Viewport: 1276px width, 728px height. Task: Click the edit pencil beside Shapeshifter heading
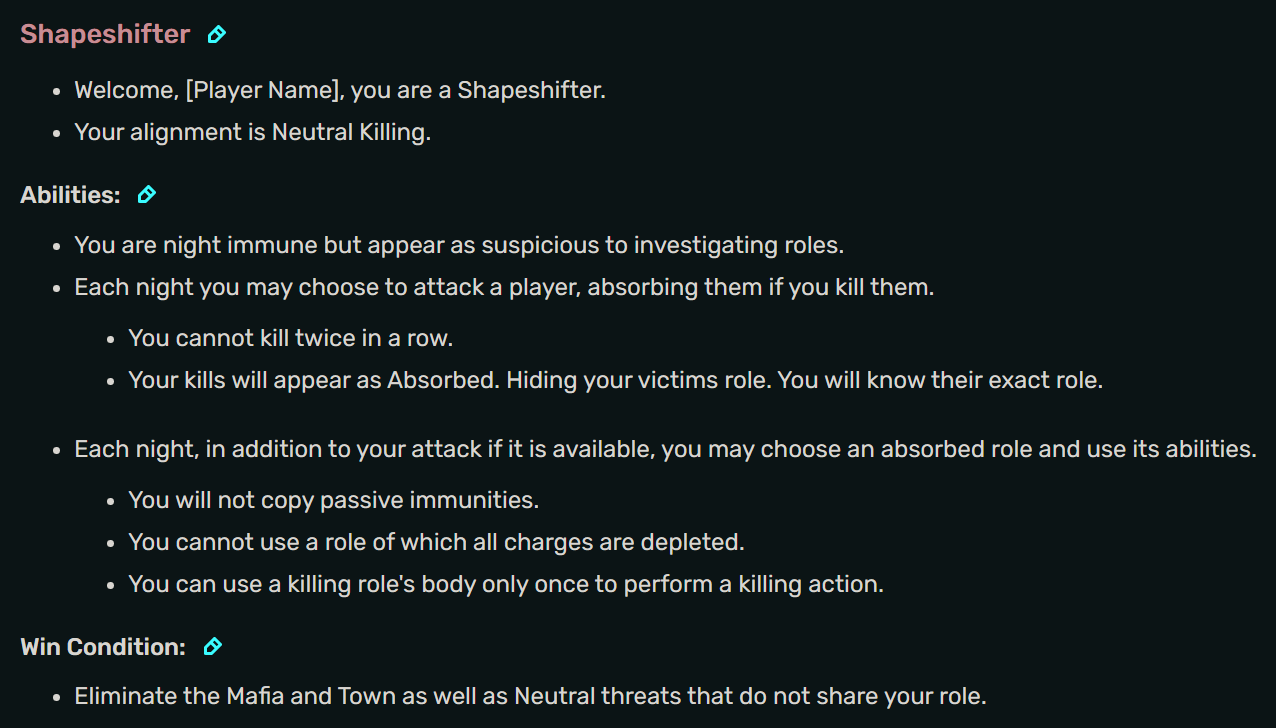216,35
